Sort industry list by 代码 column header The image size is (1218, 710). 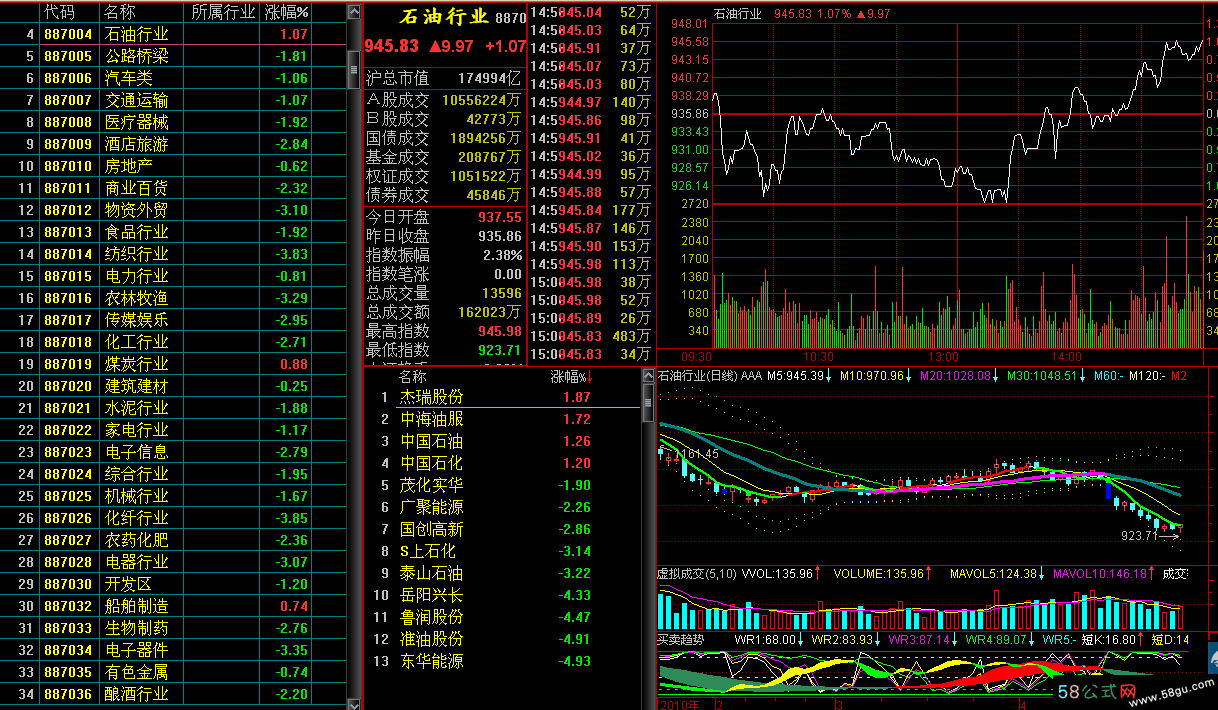click(x=59, y=12)
